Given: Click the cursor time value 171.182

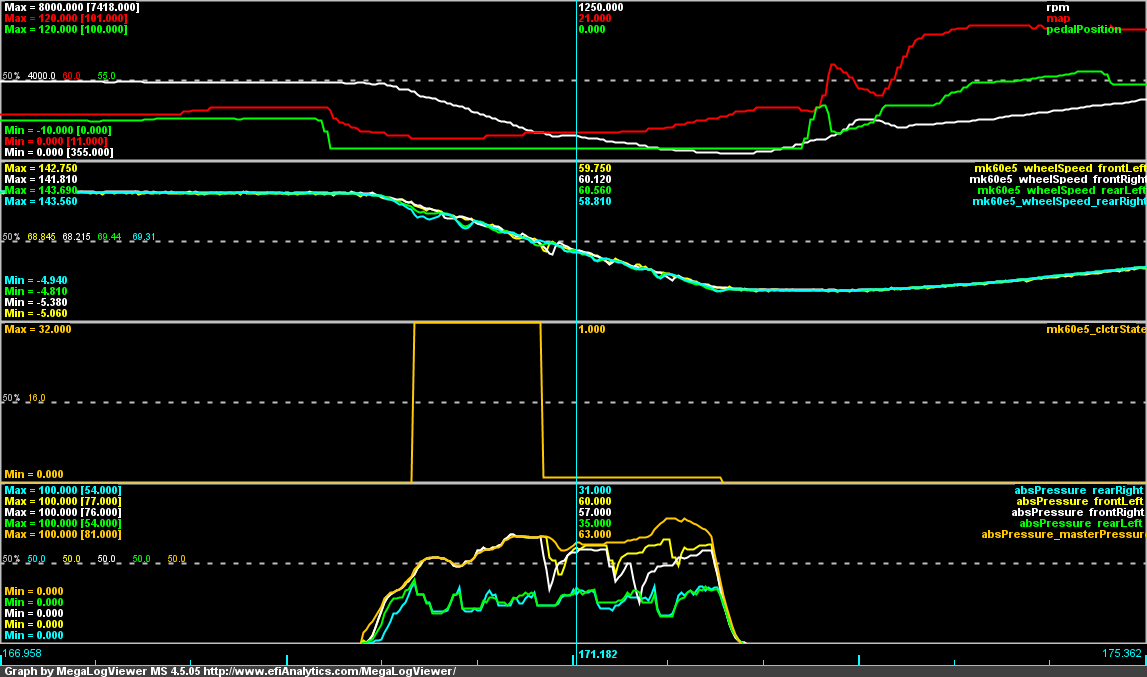Looking at the screenshot, I should [x=598, y=654].
